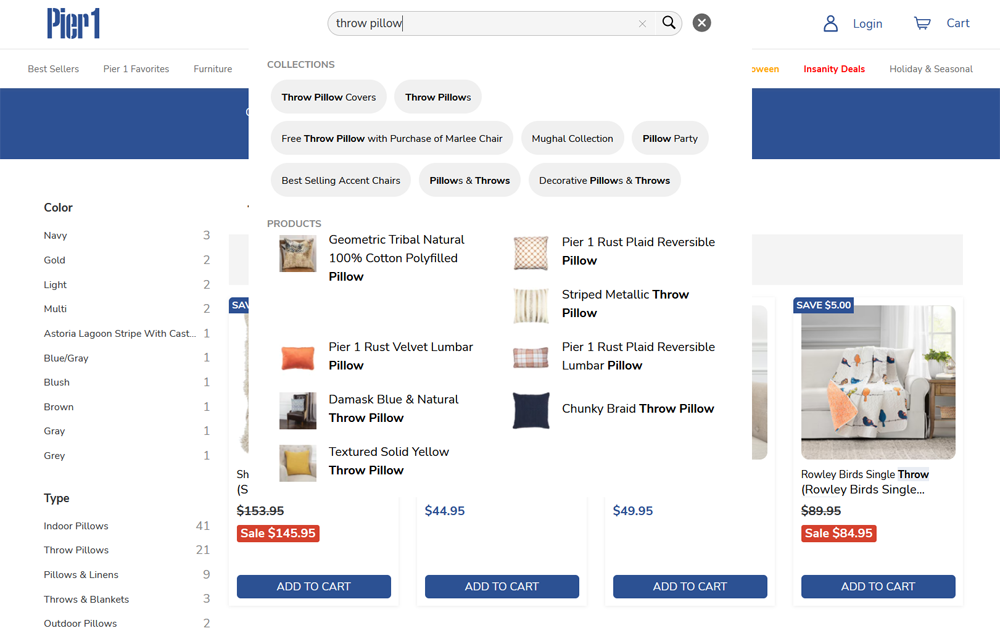Screen dimensions: 1000x636
Task: Open the Pier 1 Favorites menu
Action: click(x=136, y=69)
